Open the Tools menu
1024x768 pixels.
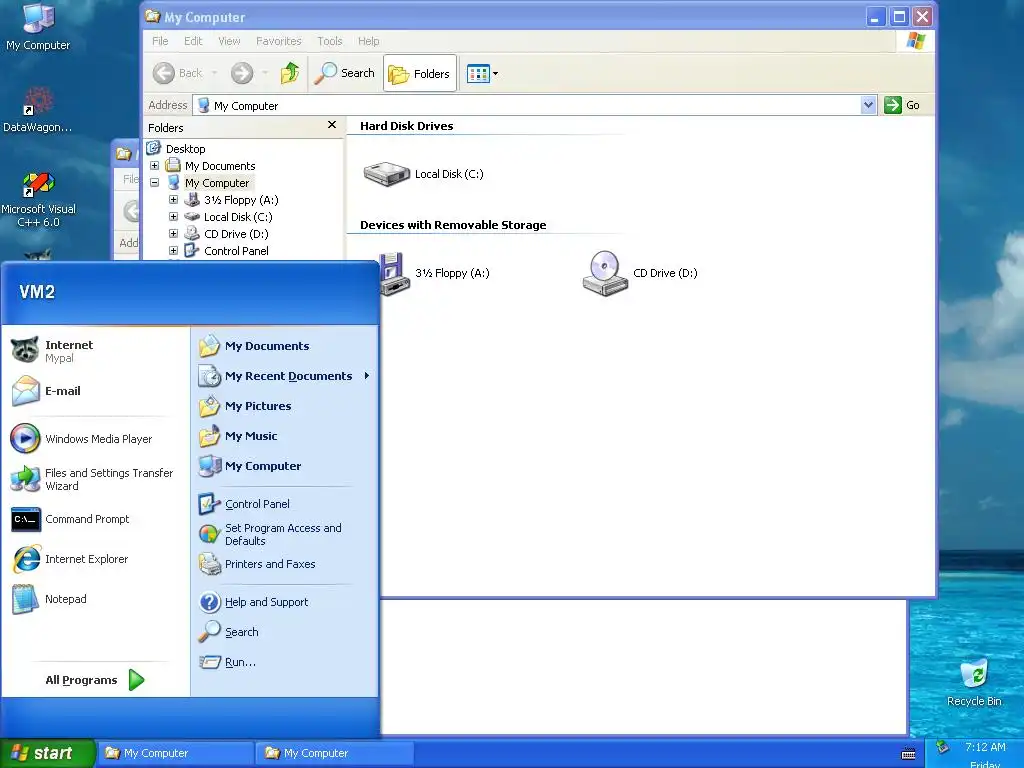tap(330, 41)
